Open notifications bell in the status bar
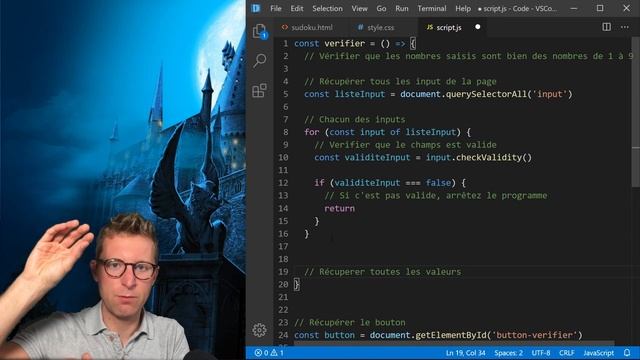640x360 pixels. coord(627,352)
